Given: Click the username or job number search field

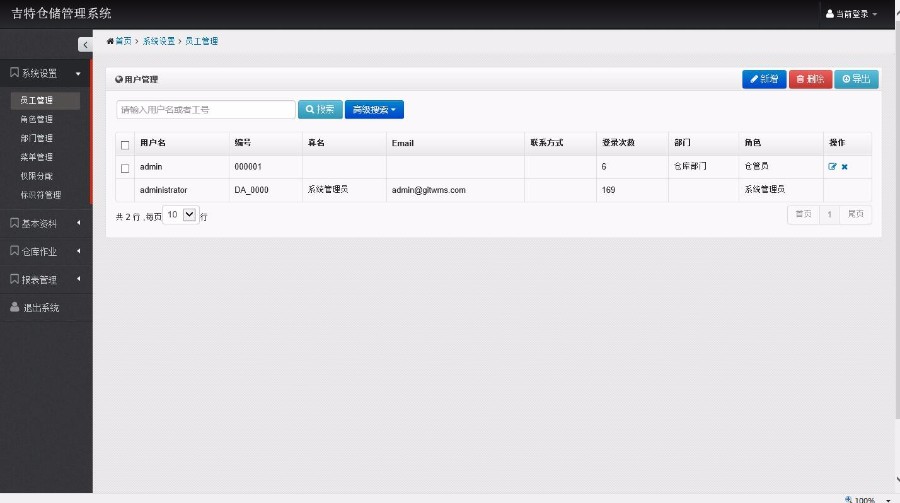Looking at the screenshot, I should point(205,110).
